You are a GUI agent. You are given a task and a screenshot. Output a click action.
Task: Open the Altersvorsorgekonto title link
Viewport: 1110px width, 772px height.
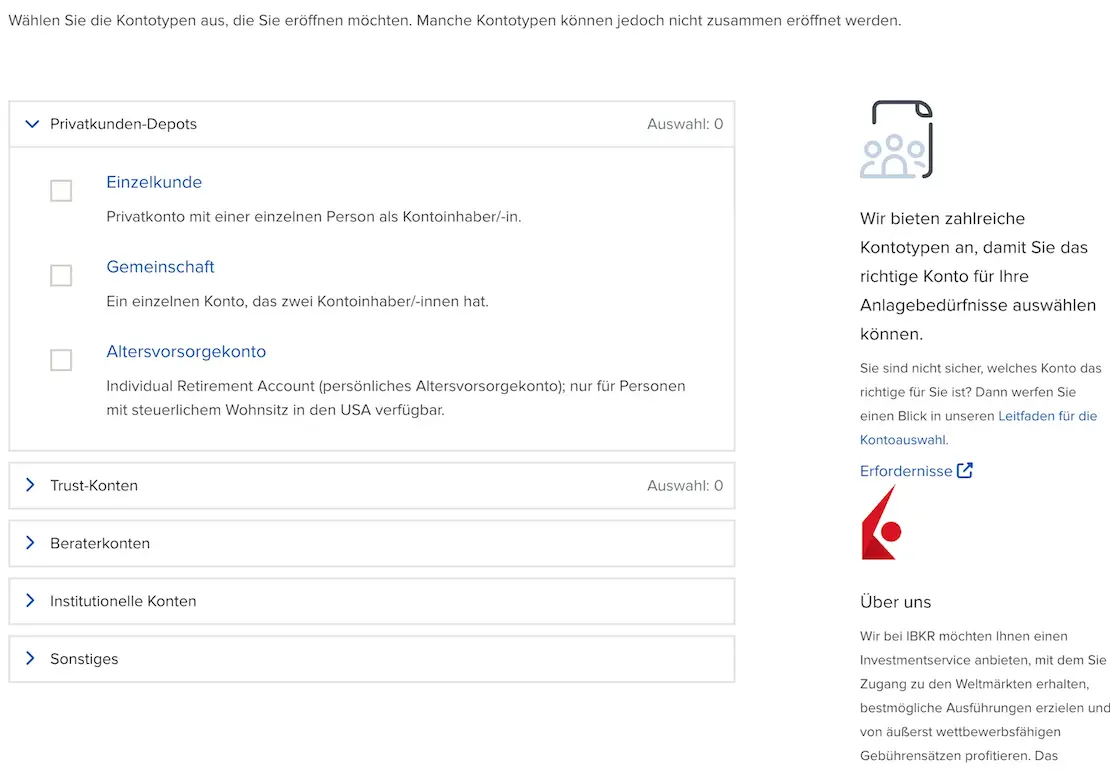pos(186,352)
